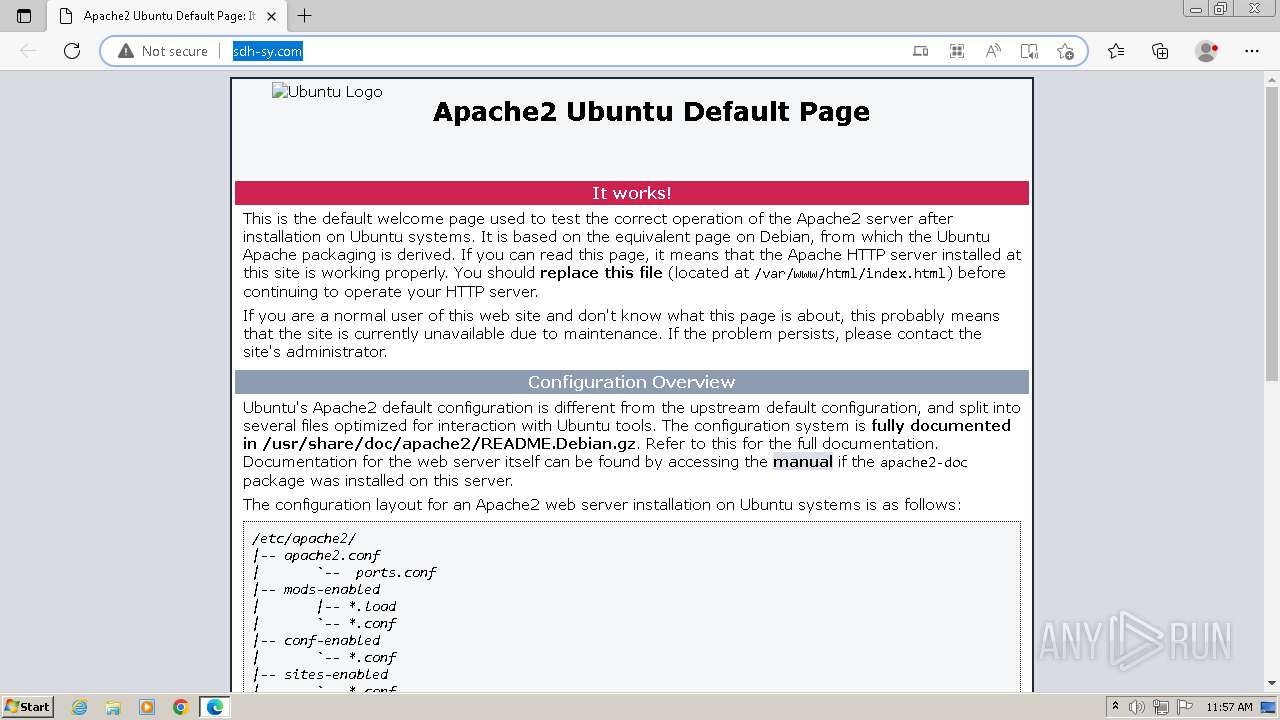Open the Favorites list
Image resolution: width=1280 pixels, height=720 pixels.
pos(1116,51)
